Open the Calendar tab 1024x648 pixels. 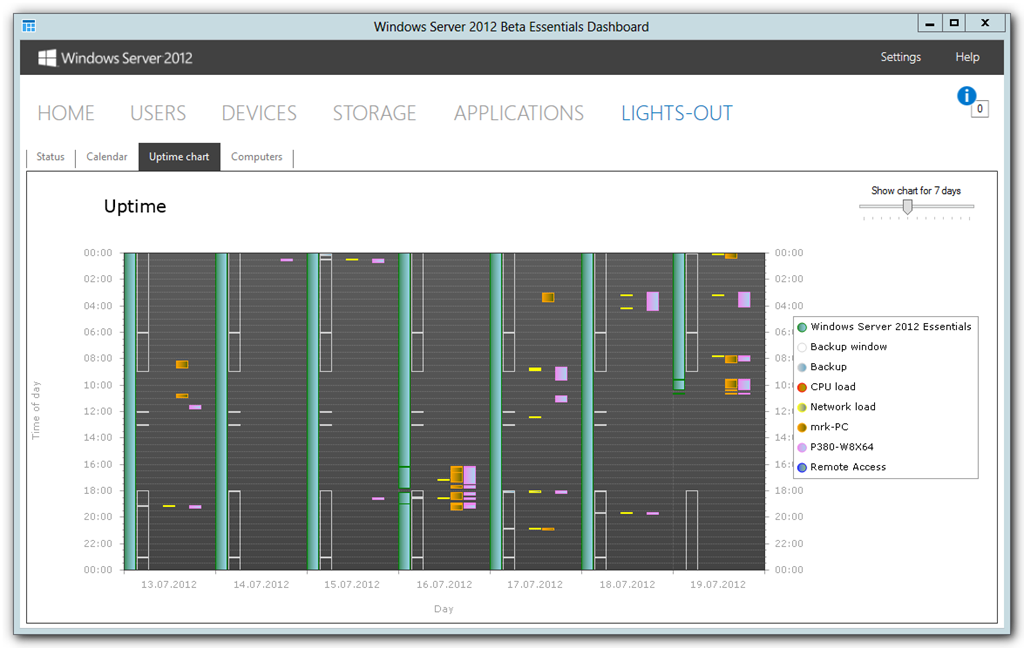click(x=106, y=157)
